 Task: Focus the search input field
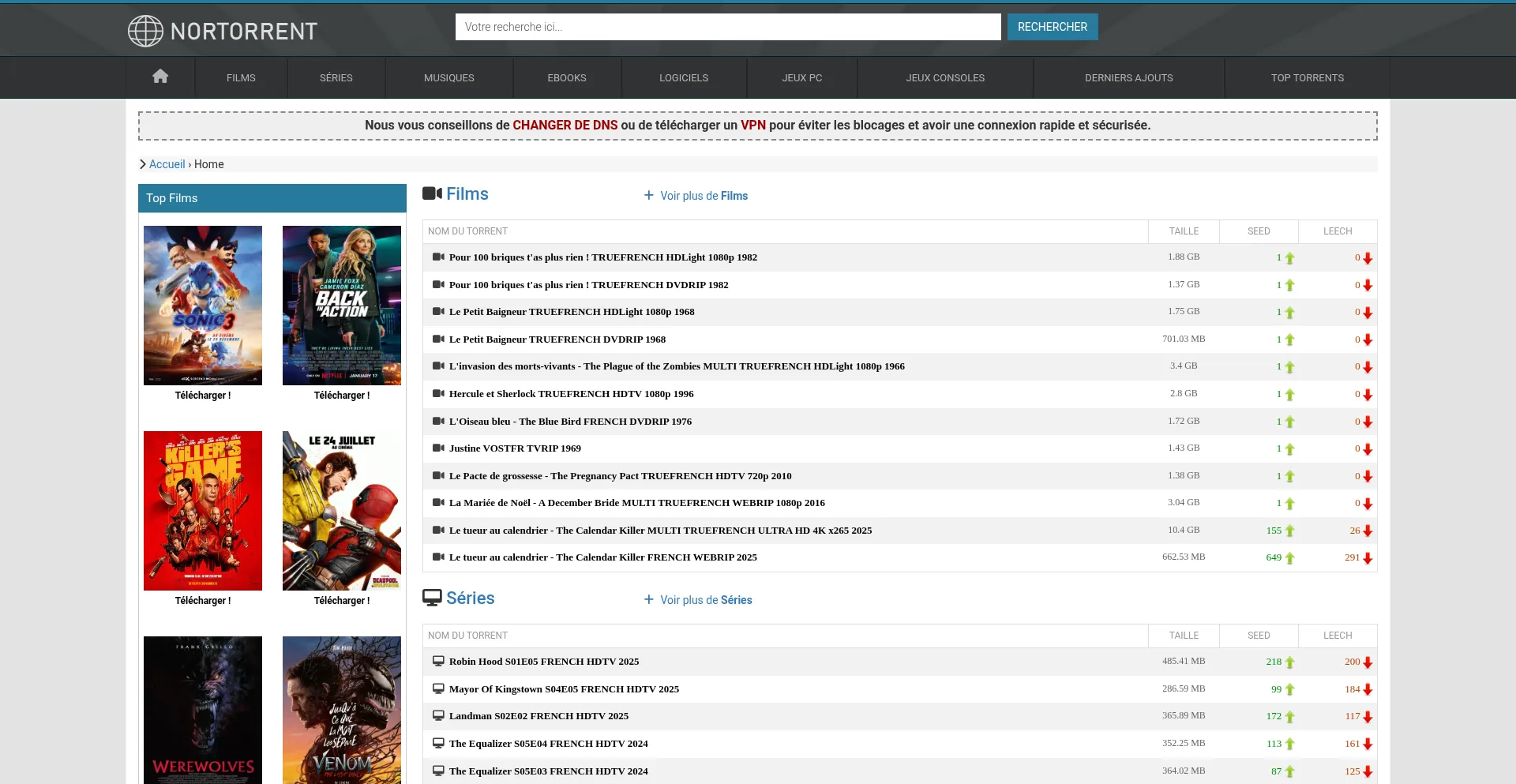[x=727, y=27]
